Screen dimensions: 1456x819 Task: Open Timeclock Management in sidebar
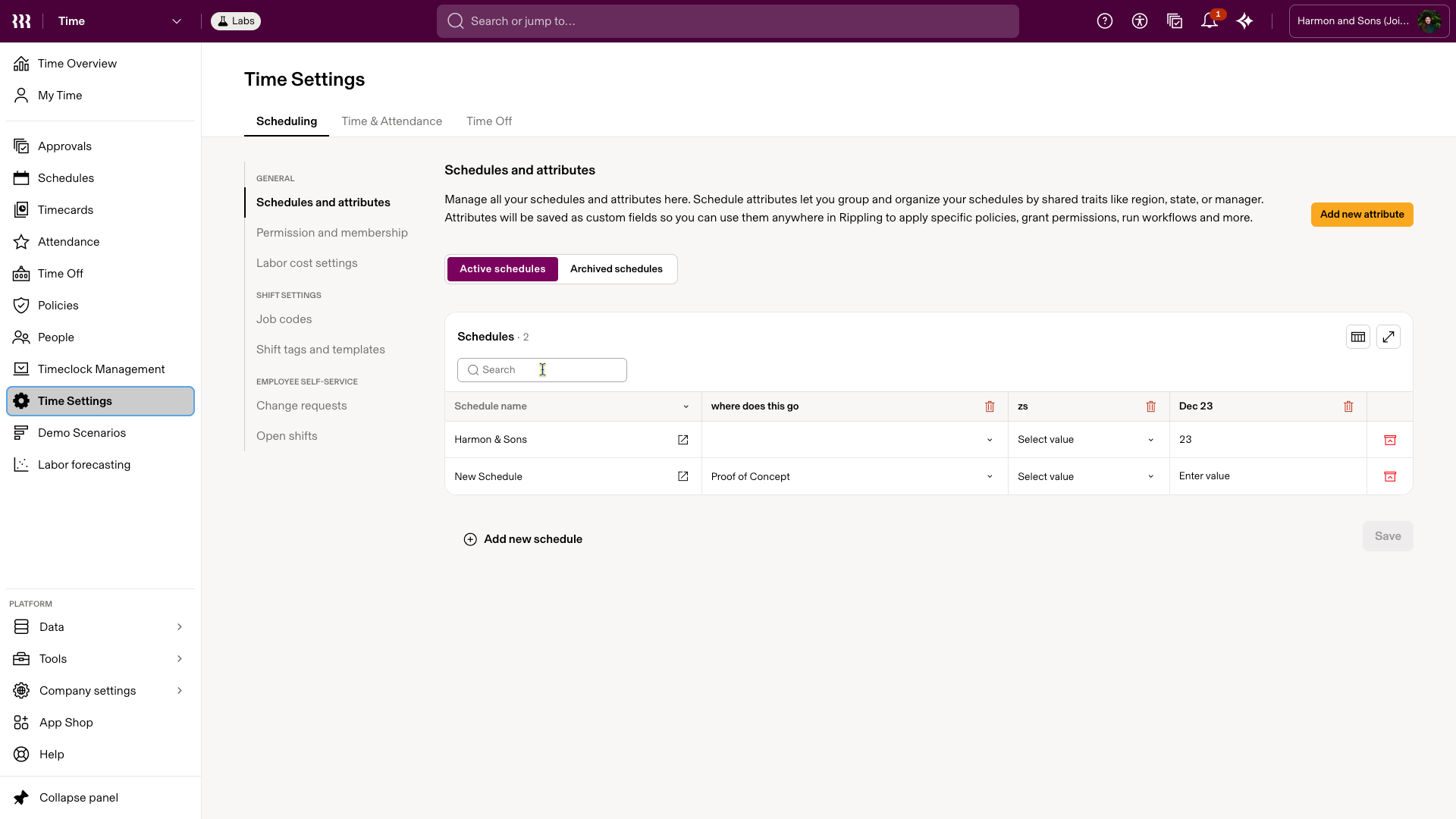100,369
